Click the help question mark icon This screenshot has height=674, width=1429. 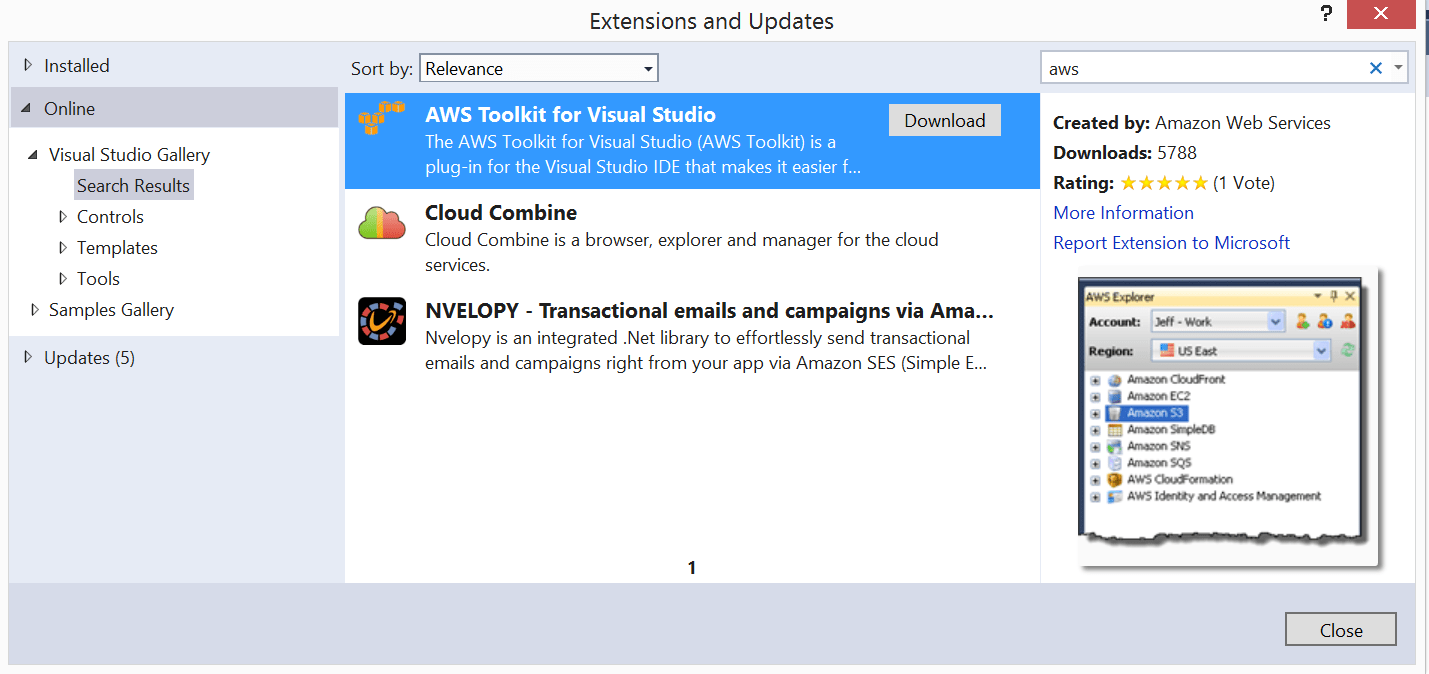(x=1326, y=13)
